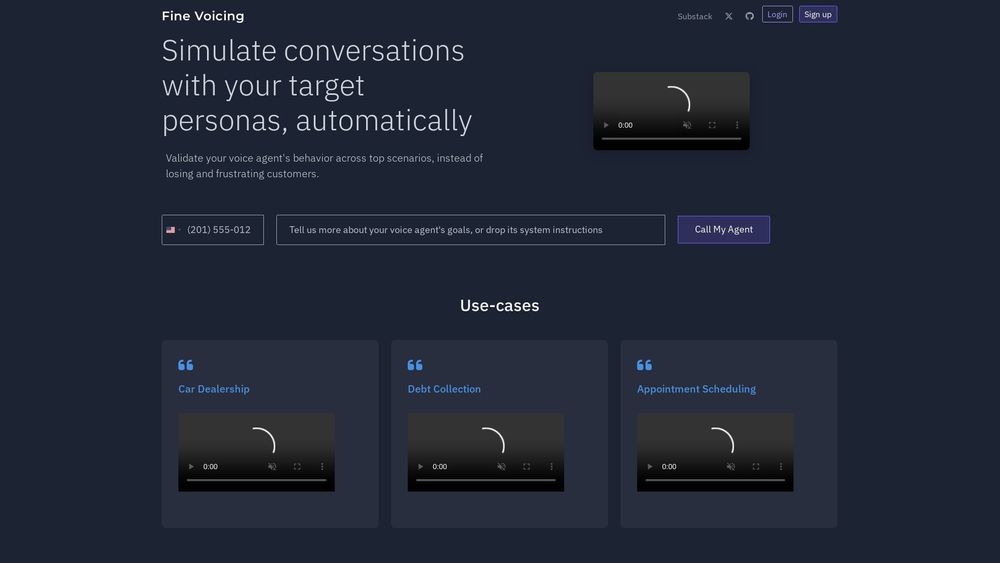Image resolution: width=1000 pixels, height=563 pixels.
Task: Unmute the Debt Collection video
Action: [501, 467]
